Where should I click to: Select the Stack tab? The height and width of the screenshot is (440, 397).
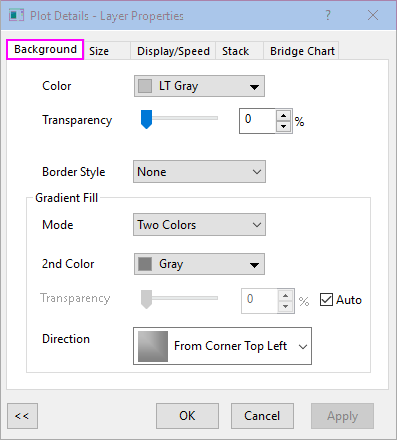click(x=239, y=51)
